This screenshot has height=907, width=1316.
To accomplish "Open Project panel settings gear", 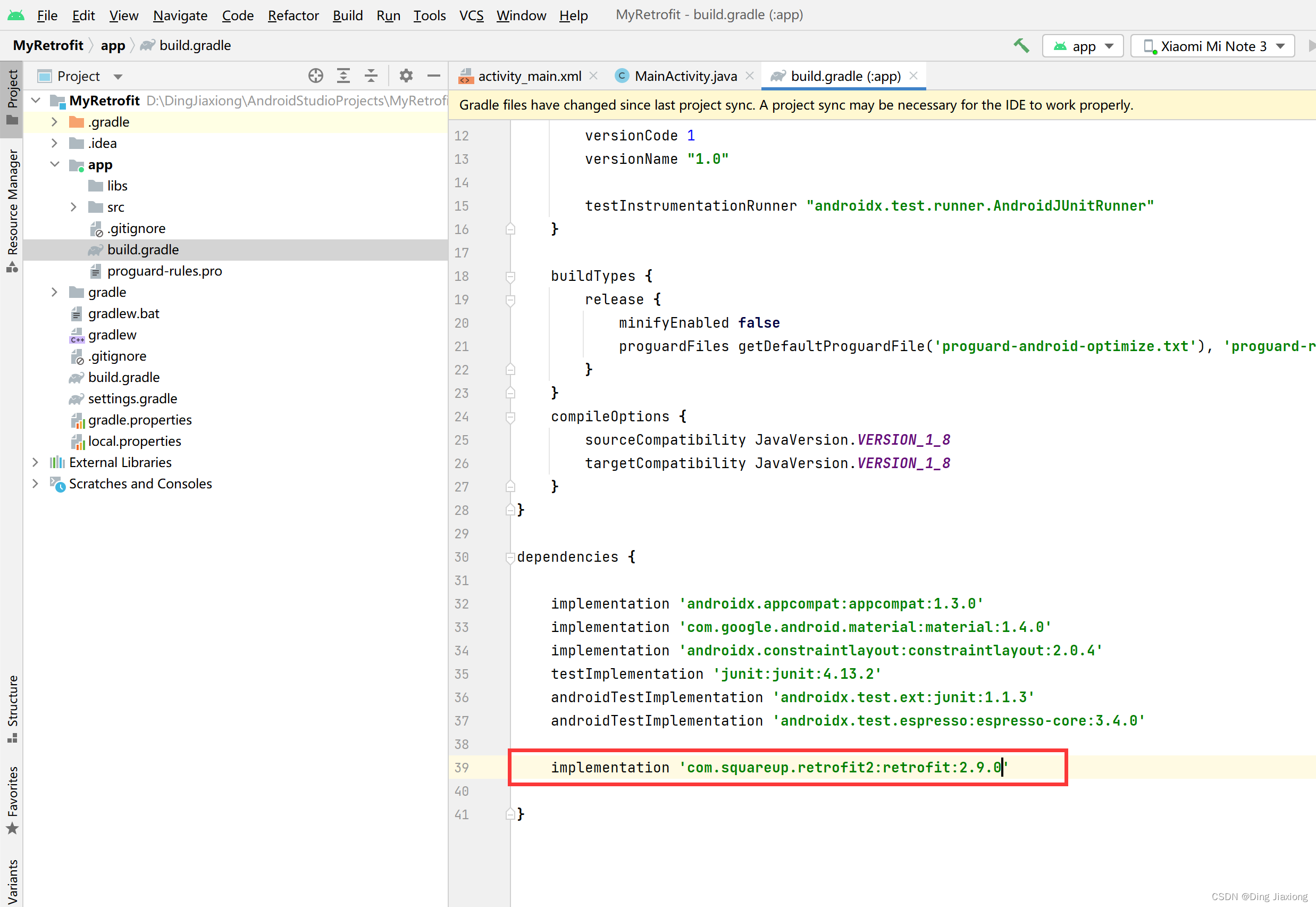I will tap(406, 76).
